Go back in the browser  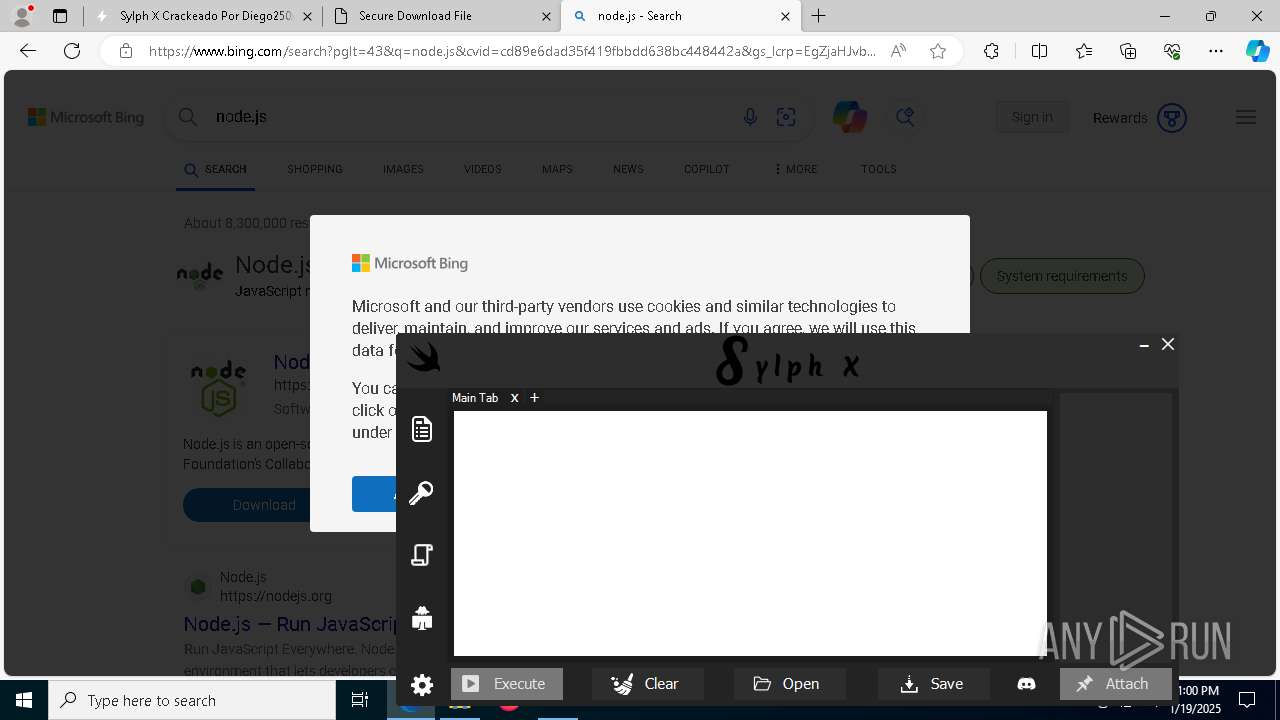(28, 51)
